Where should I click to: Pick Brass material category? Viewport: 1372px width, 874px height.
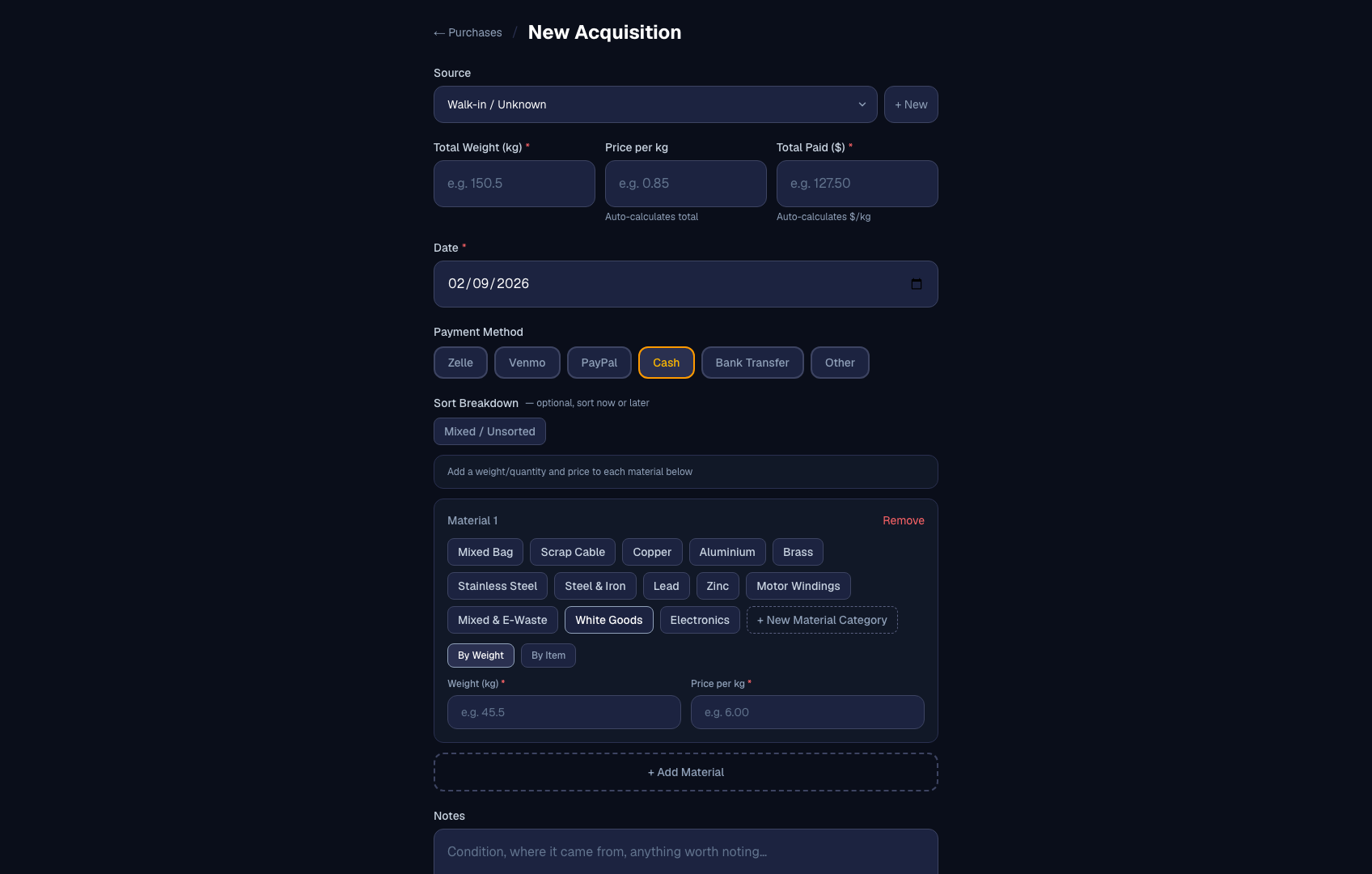(798, 552)
